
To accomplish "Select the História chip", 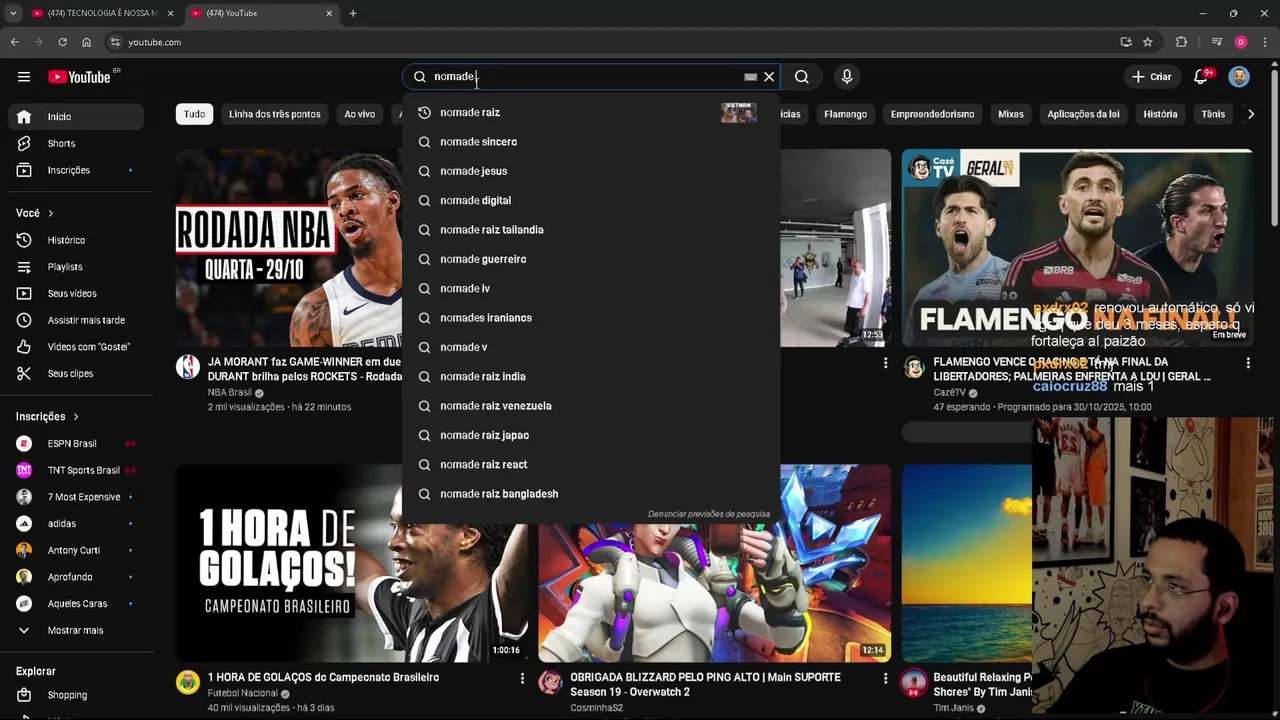I will (1160, 114).
